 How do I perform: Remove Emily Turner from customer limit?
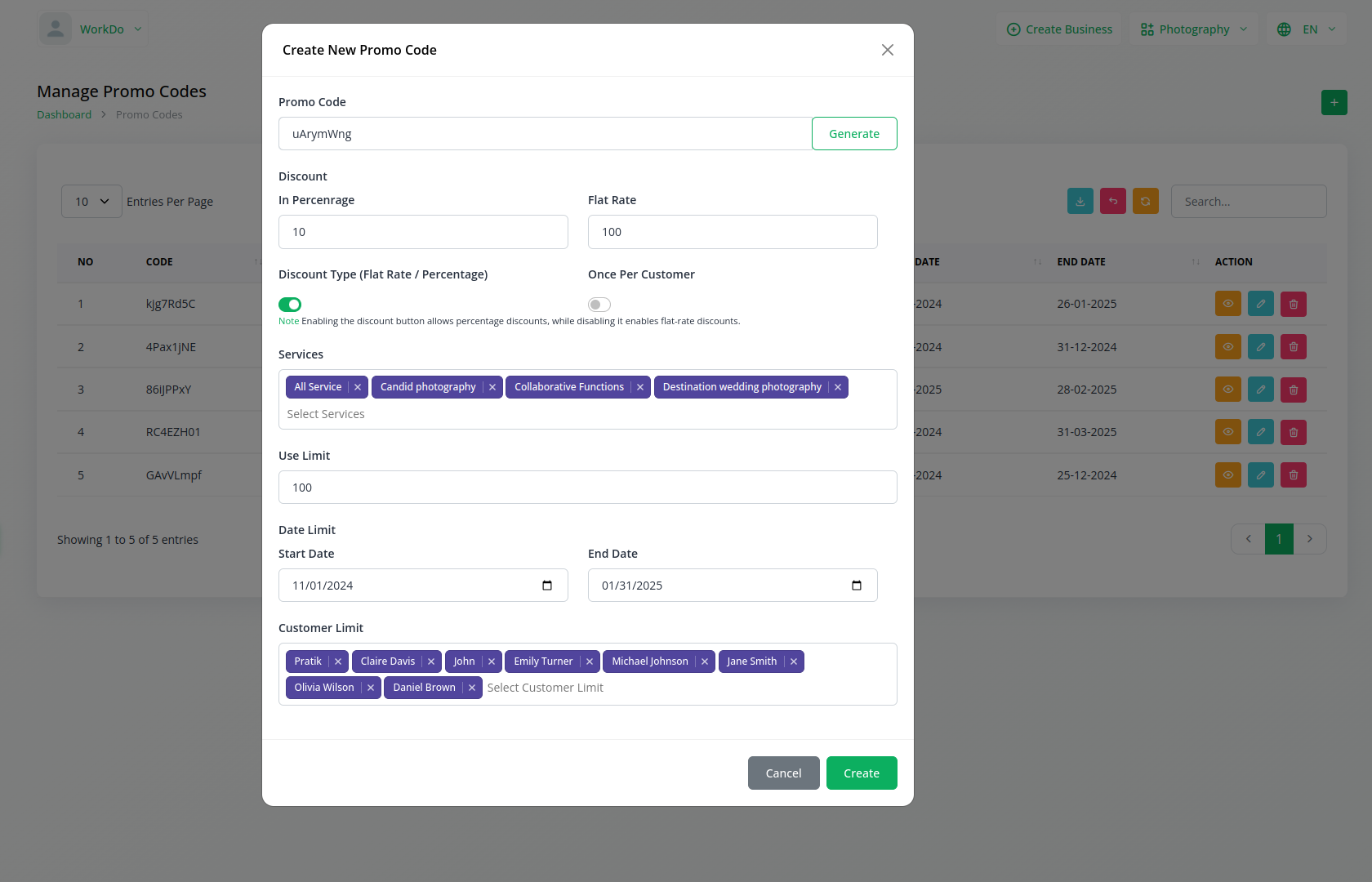point(589,661)
